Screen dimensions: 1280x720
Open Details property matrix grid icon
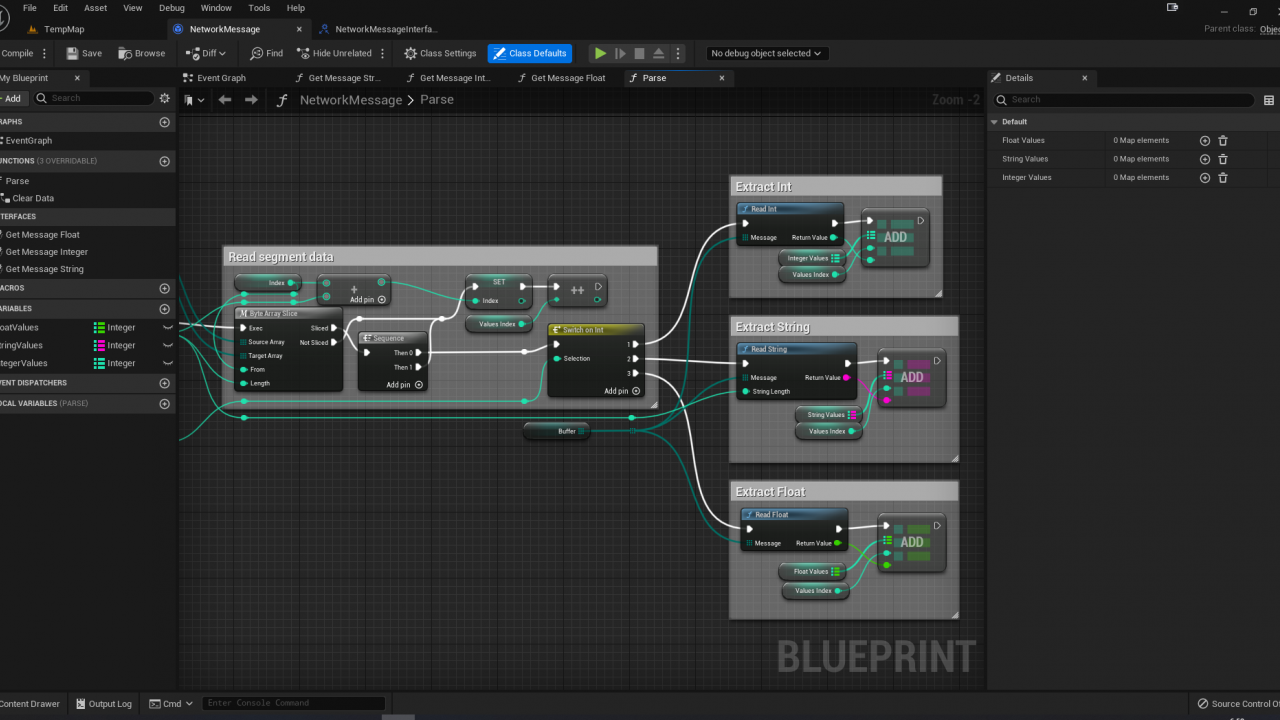(1269, 100)
